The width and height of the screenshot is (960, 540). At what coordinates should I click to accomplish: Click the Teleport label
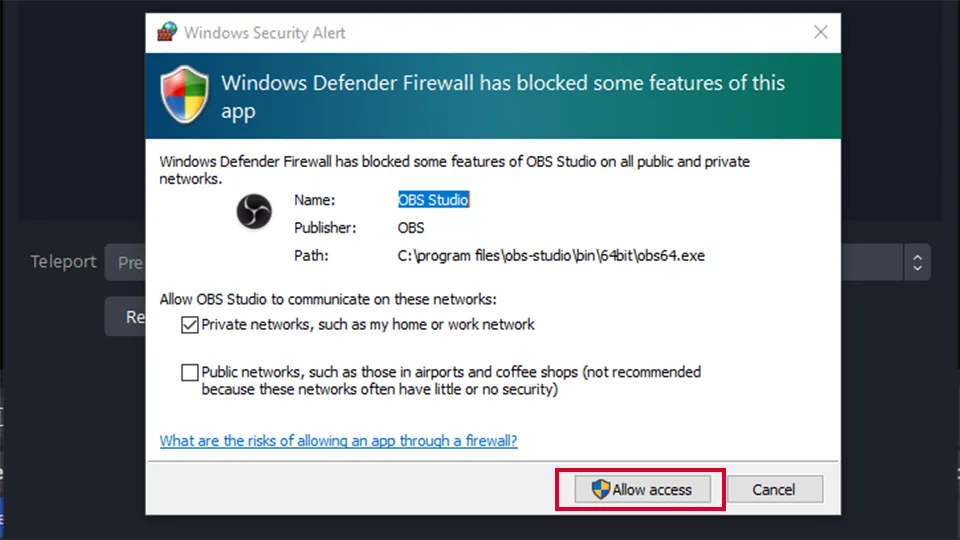pyautogui.click(x=64, y=261)
